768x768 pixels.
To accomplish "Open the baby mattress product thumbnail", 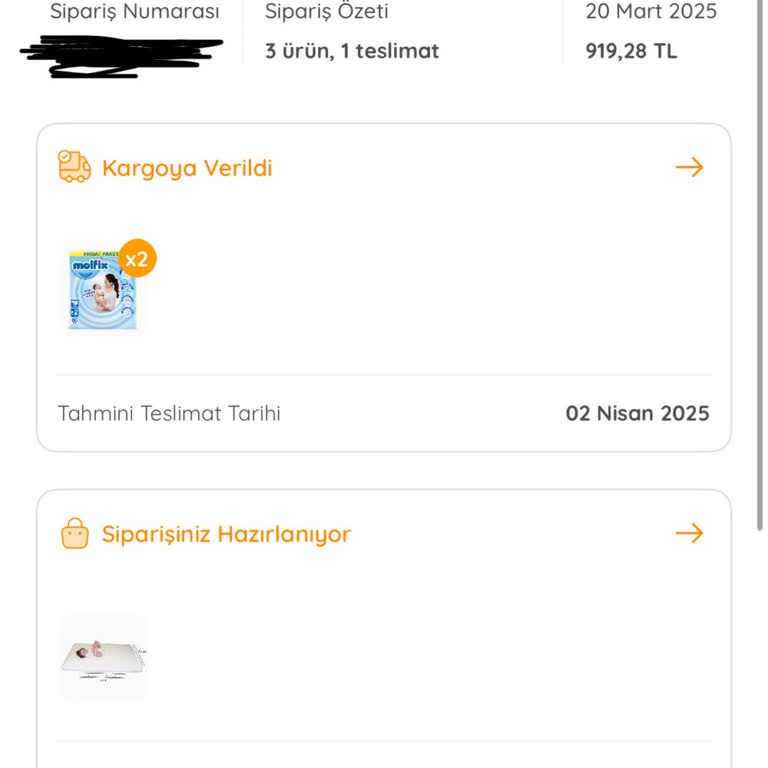I will 103,657.
